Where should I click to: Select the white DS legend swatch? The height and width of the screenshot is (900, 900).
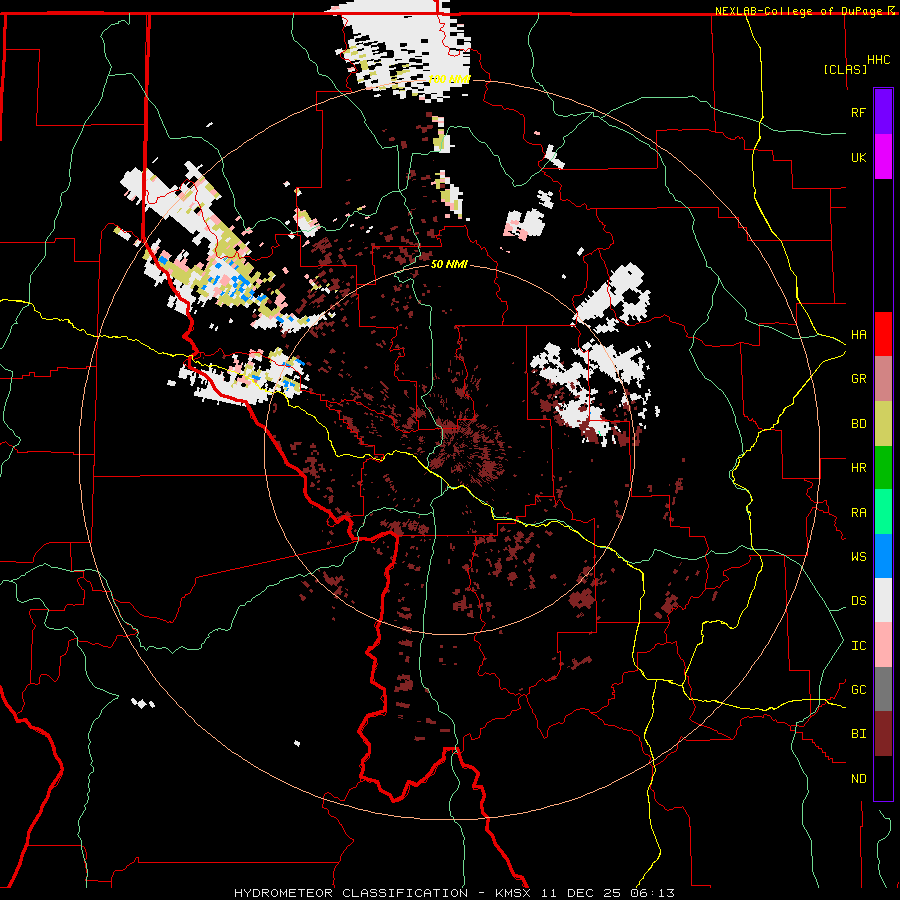883,600
